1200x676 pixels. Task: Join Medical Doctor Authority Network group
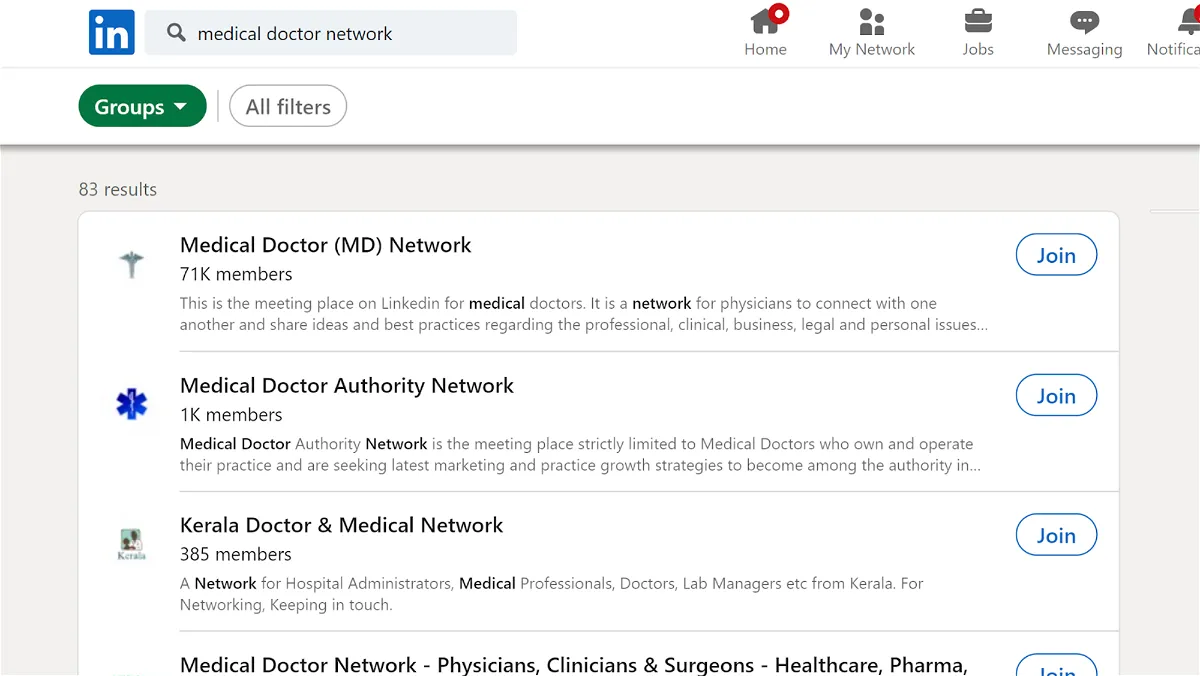coord(1056,396)
